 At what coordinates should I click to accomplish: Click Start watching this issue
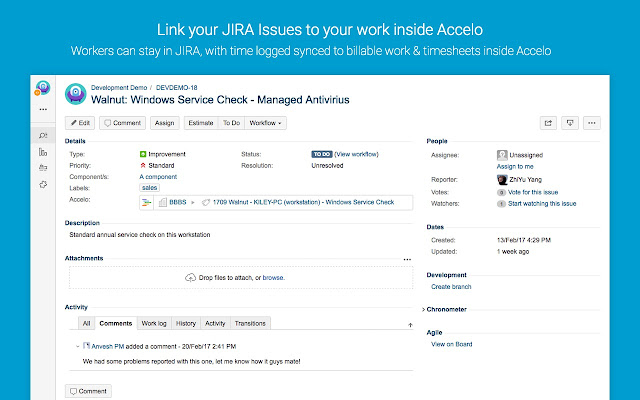point(542,204)
